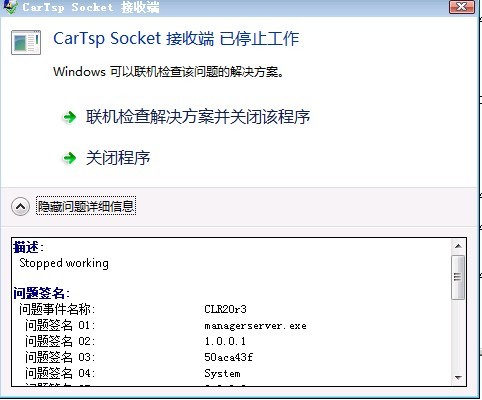Choose 联机检查解决方案并关闭该程序 option
This screenshot has height=400, width=482.
coord(198,117)
